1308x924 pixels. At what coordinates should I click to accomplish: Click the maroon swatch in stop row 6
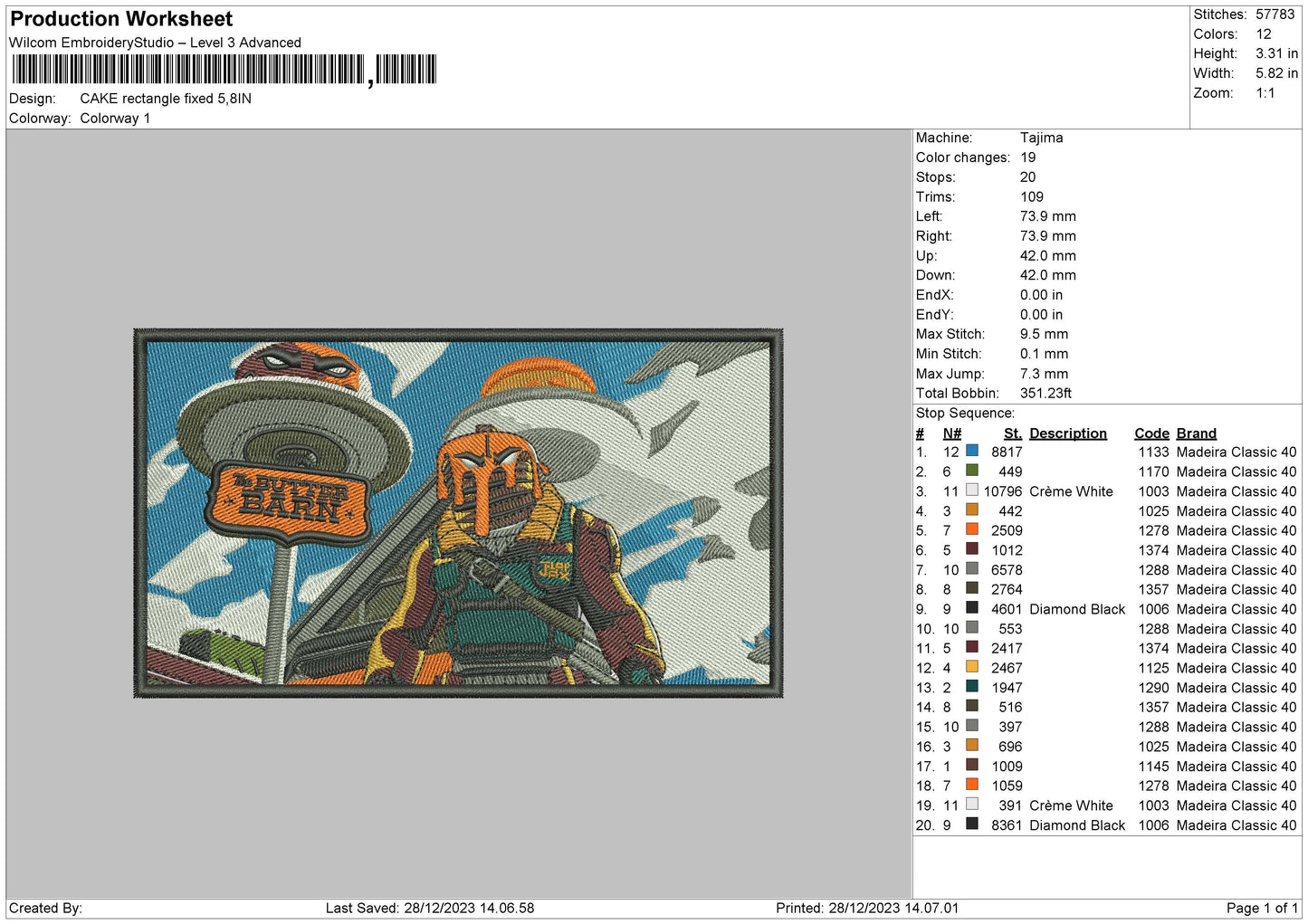click(972, 549)
